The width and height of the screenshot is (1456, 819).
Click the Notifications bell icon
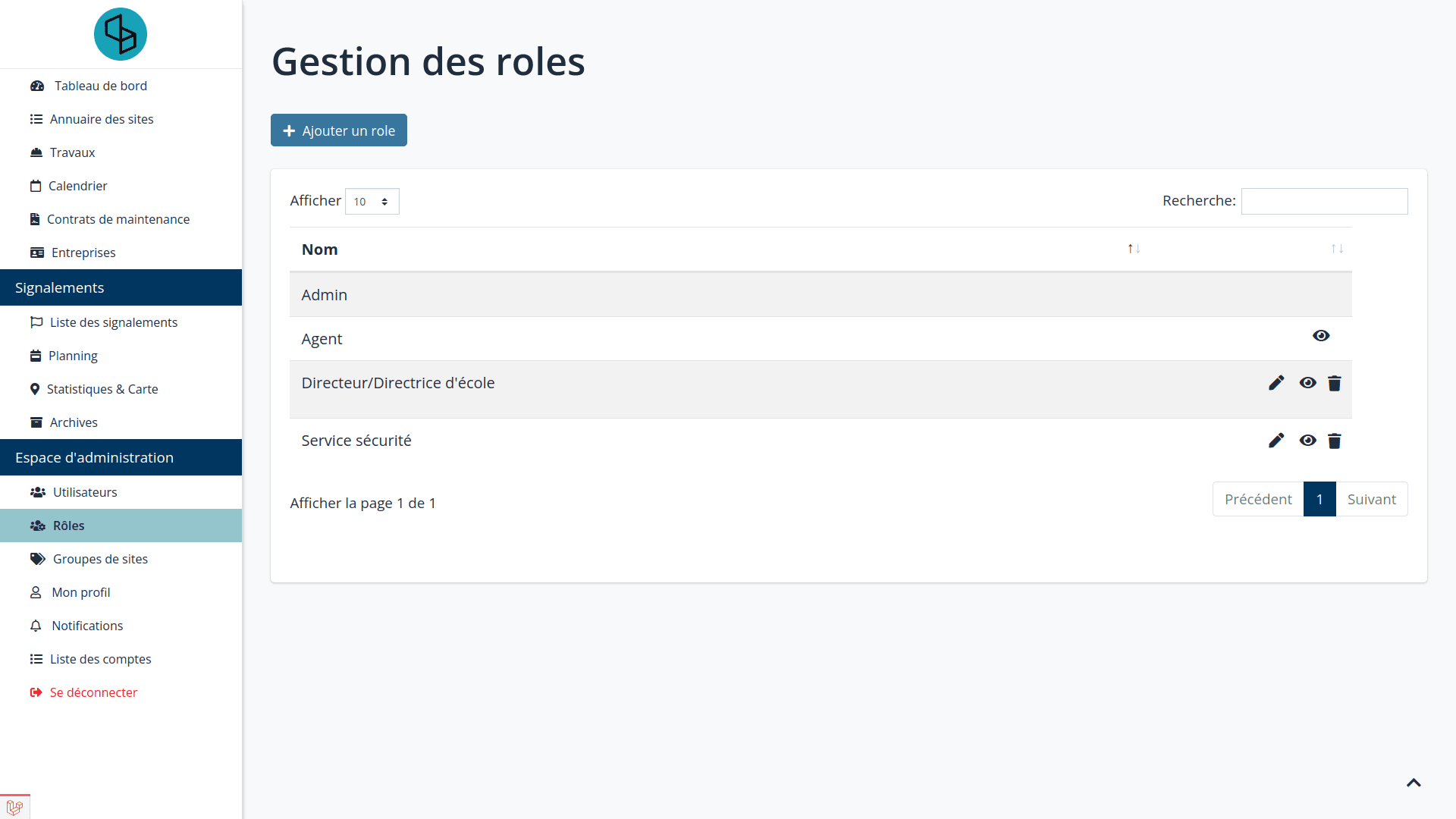point(35,626)
